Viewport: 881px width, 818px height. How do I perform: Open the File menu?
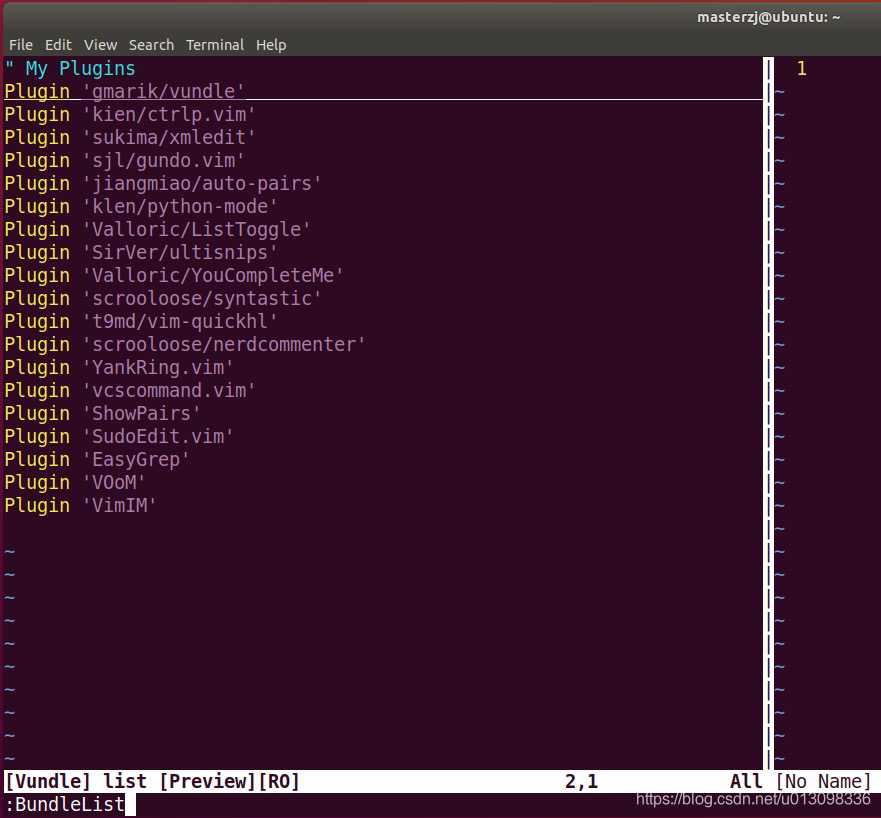pyautogui.click(x=20, y=44)
